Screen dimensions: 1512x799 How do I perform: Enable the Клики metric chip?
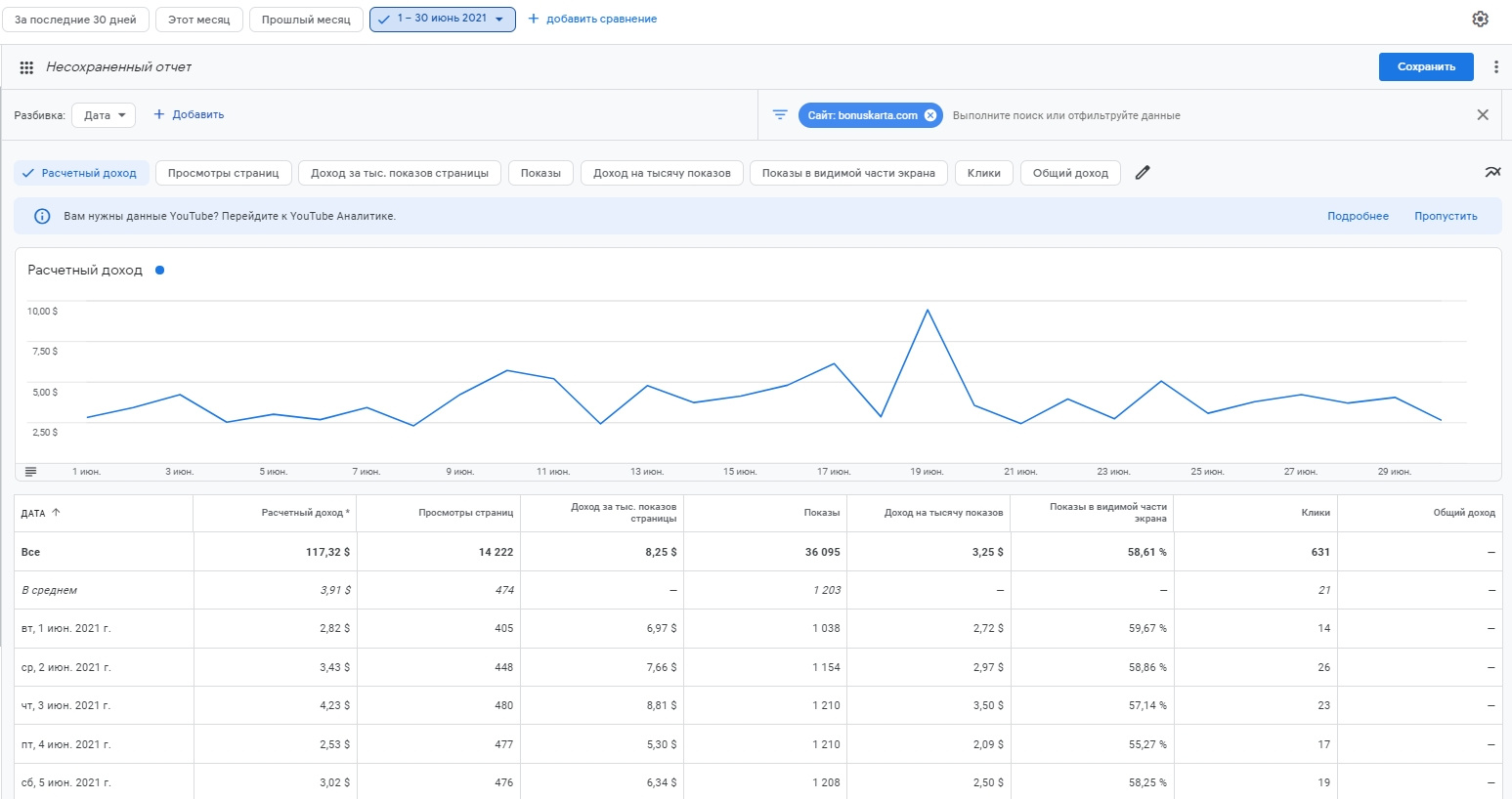983,173
